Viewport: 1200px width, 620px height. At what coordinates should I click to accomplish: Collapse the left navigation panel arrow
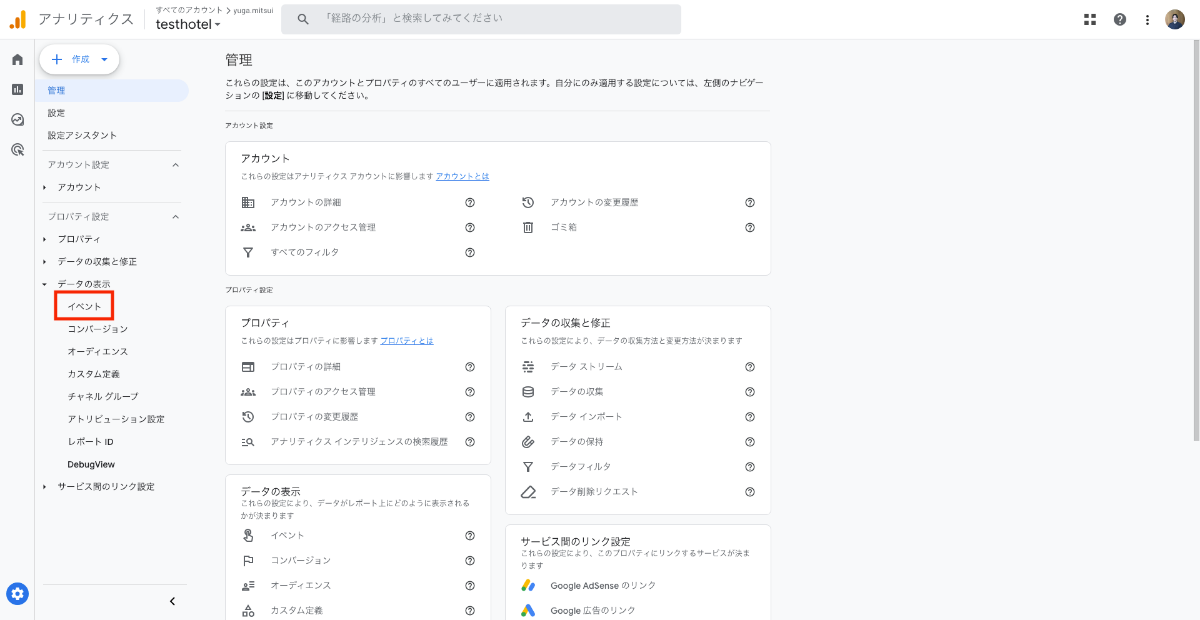[172, 601]
